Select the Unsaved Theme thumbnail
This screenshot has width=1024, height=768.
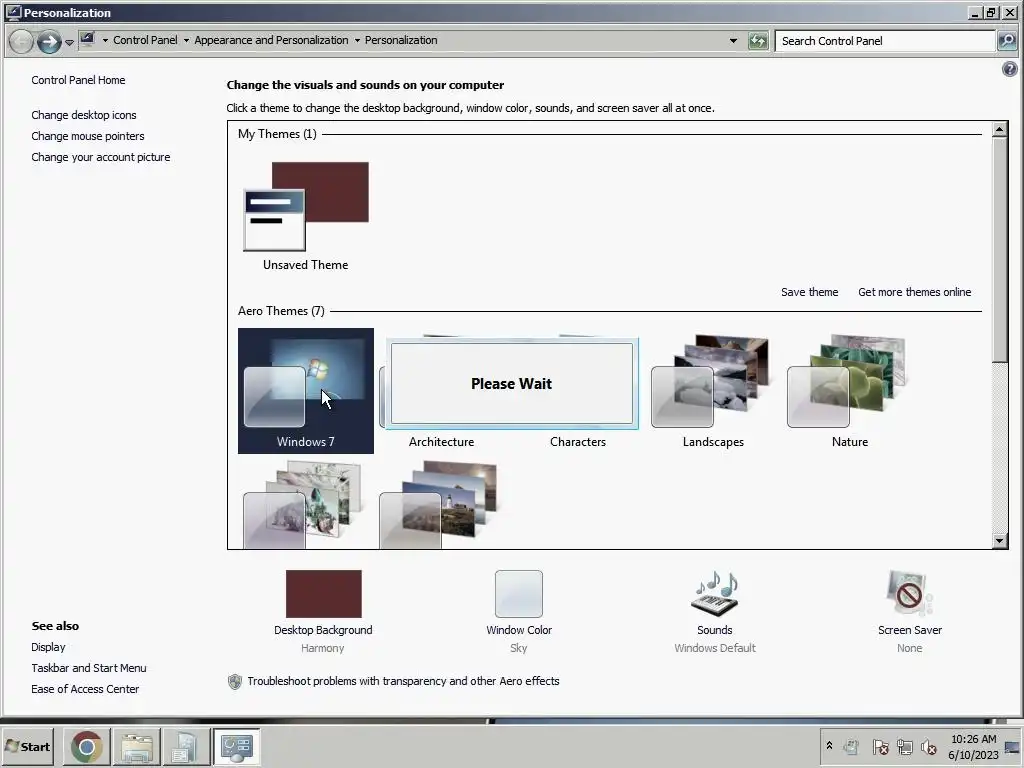(x=306, y=206)
